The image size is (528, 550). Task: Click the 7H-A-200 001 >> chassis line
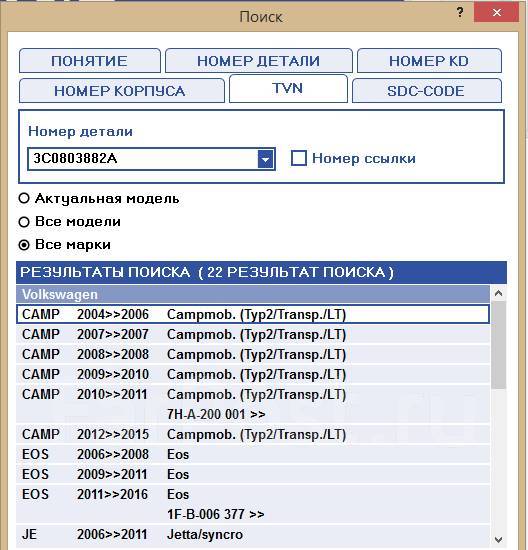[216, 414]
